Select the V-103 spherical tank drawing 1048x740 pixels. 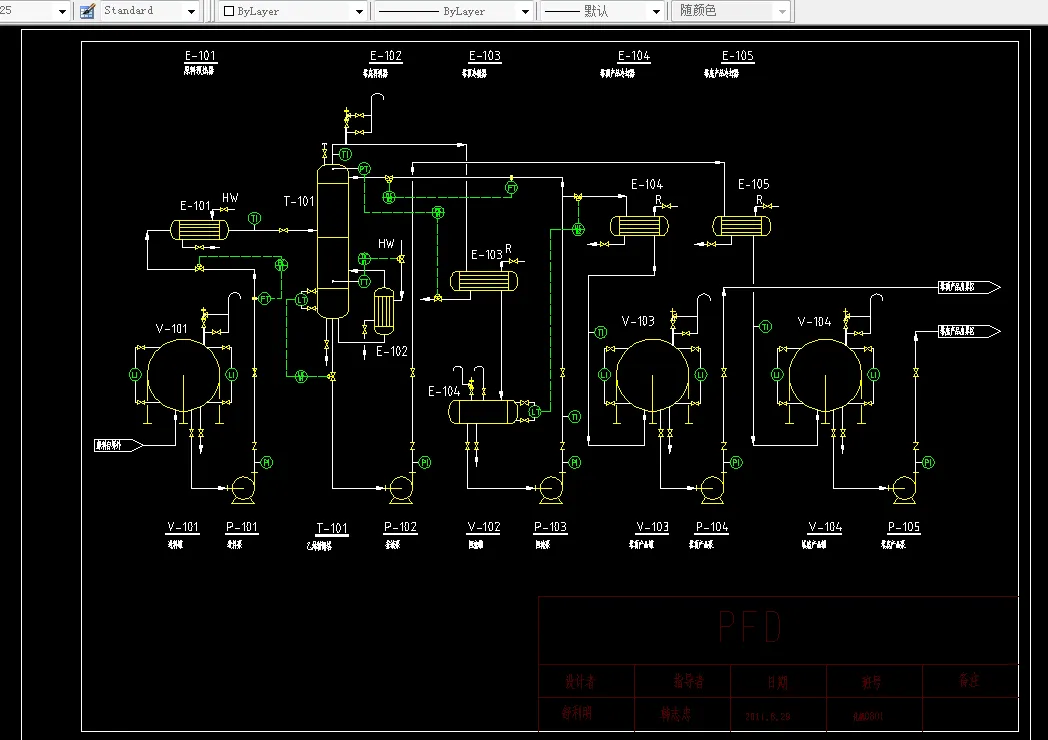click(652, 375)
